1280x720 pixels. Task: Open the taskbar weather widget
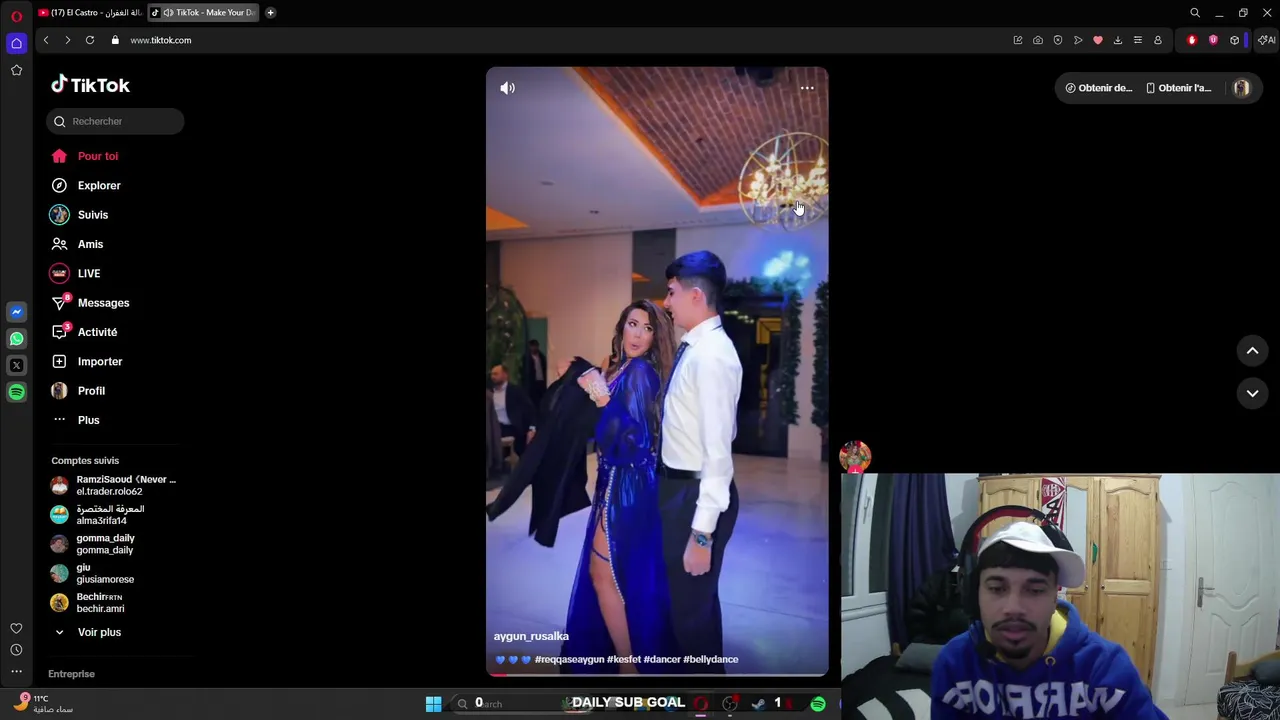click(x=42, y=704)
